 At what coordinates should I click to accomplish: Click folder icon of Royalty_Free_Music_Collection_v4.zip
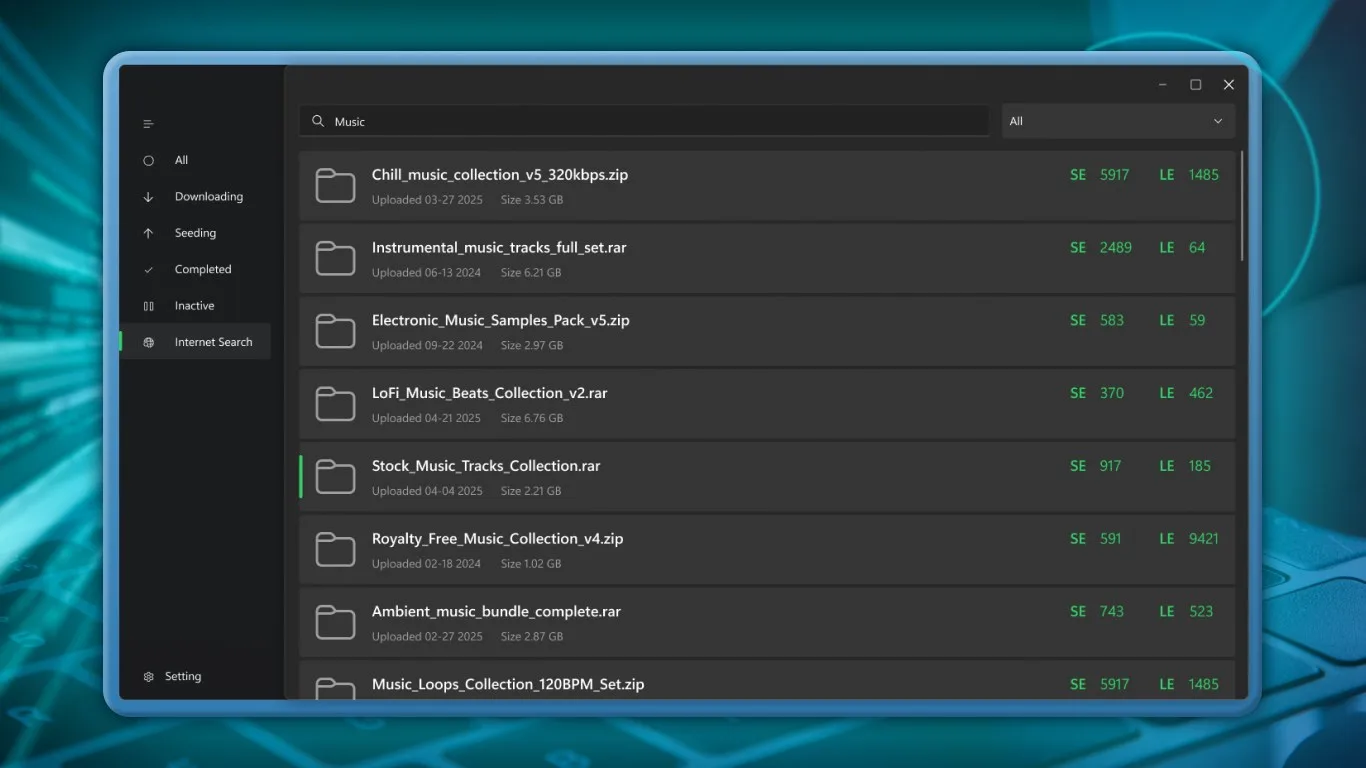(x=335, y=550)
